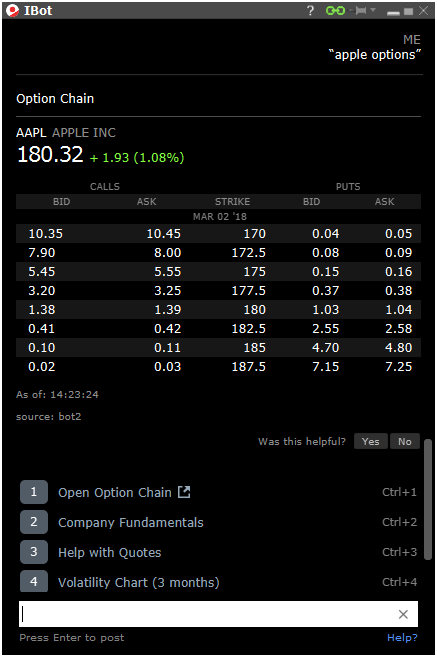
Task: Click the put ask 2.58
Action: 398,328
